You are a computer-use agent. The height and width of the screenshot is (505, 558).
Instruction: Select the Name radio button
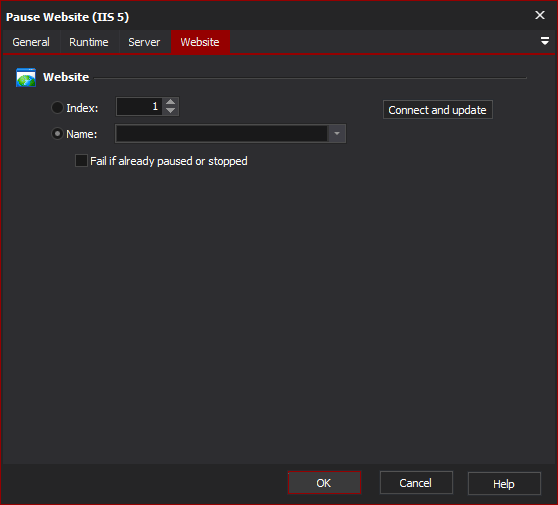point(57,134)
